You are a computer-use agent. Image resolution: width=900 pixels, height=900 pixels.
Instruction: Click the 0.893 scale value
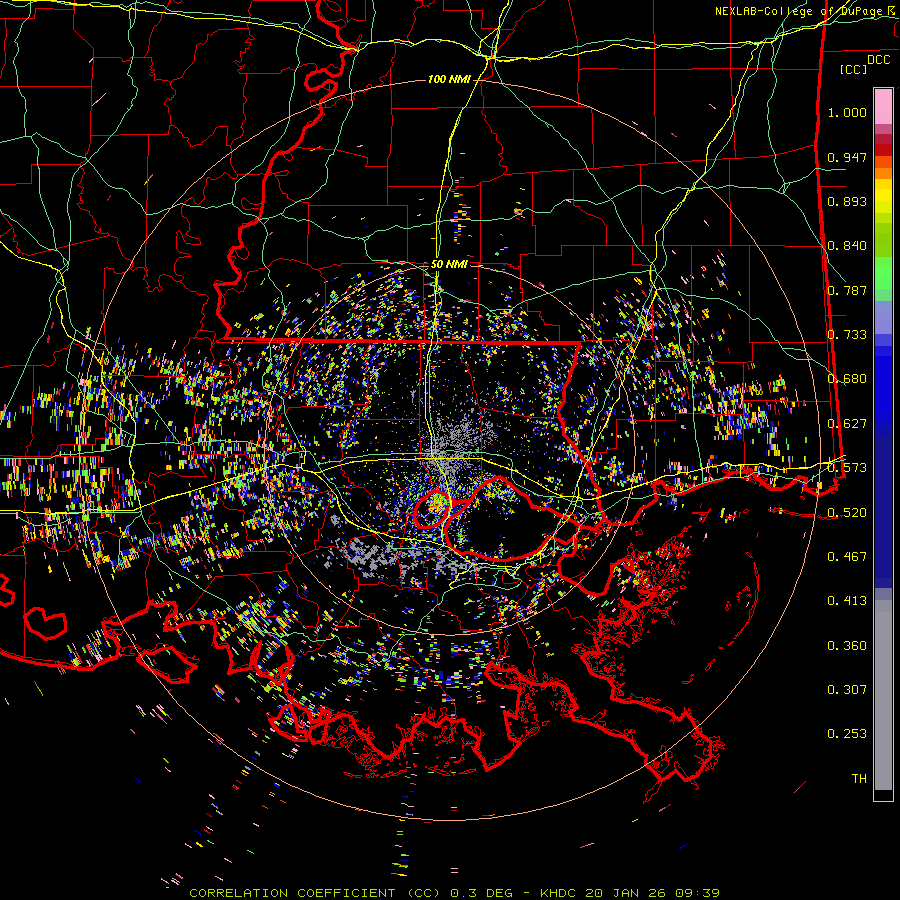click(847, 201)
